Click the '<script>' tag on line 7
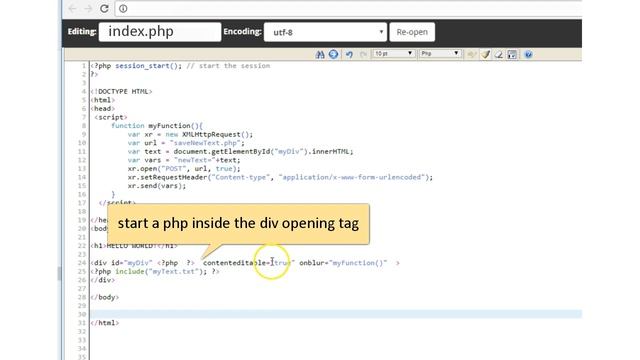640x360 pixels. pyautogui.click(x=111, y=117)
